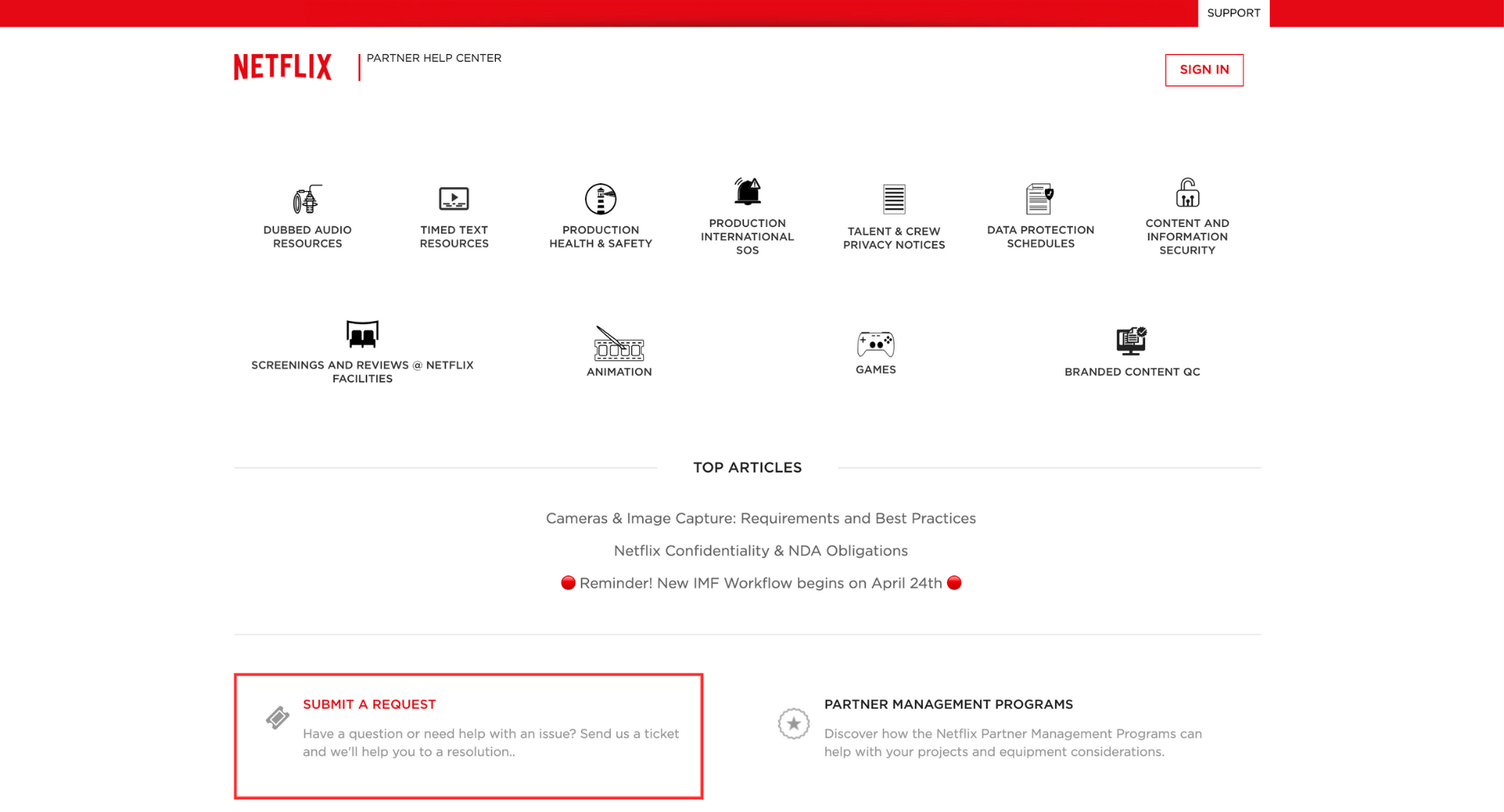This screenshot has height=812, width=1504.
Task: Click the Top Articles heading
Action: pos(747,467)
